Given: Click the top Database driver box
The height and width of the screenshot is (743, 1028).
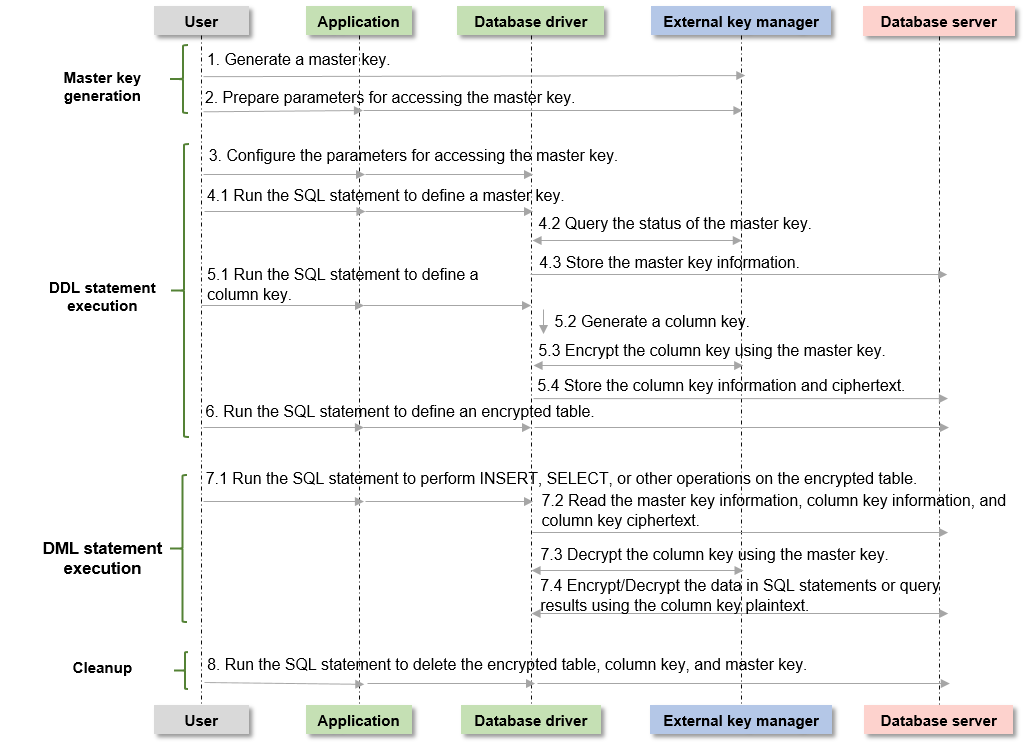Looking at the screenshot, I should click(530, 21).
